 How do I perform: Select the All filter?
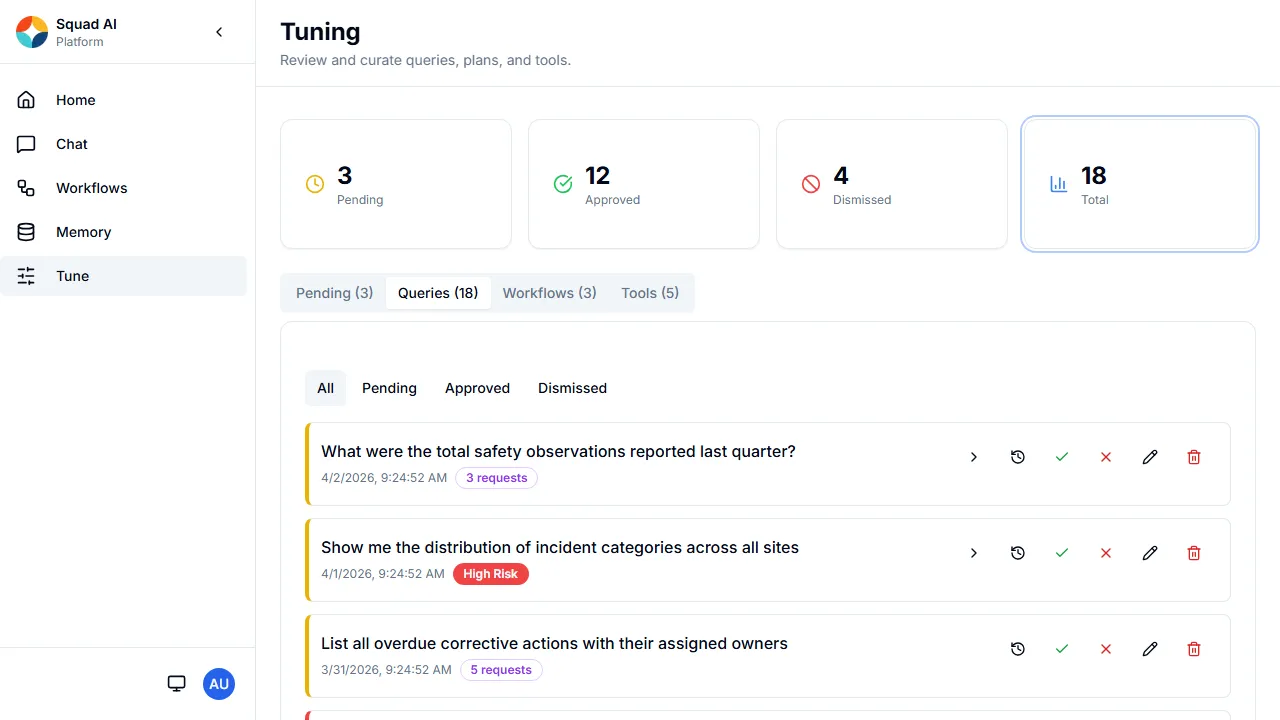click(326, 388)
